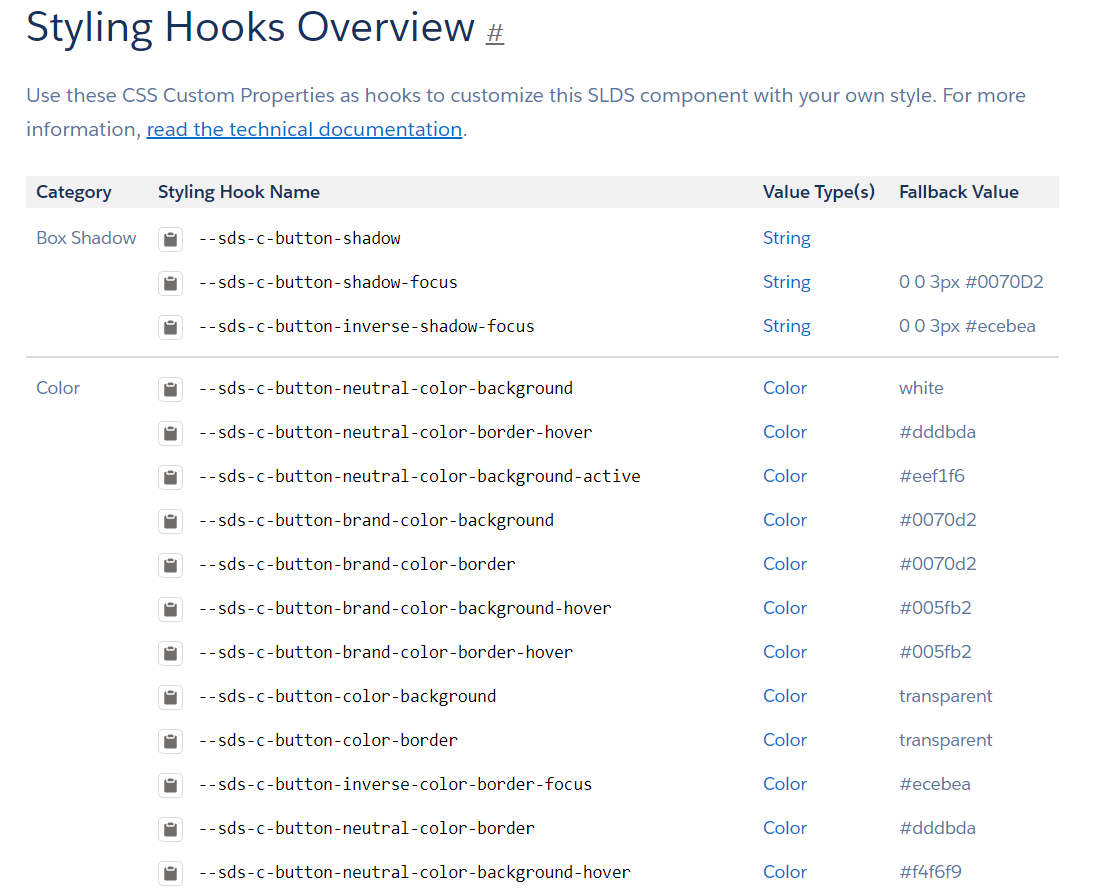Open String type link for --sds-c-button-shadow-focus
Image resolution: width=1101 pixels, height=891 pixels.
[786, 282]
